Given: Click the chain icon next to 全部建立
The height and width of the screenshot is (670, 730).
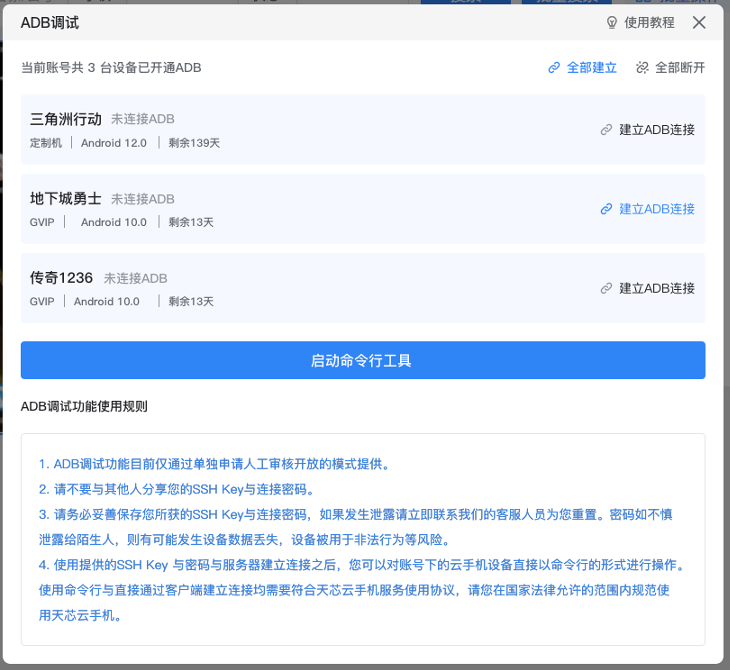Looking at the screenshot, I should tap(554, 68).
